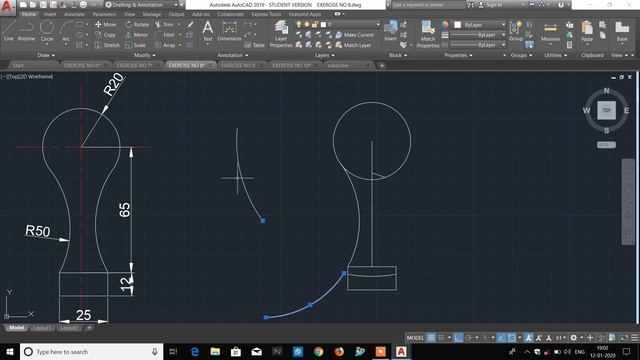Click the Erase pencil icon

(x=190, y=24)
